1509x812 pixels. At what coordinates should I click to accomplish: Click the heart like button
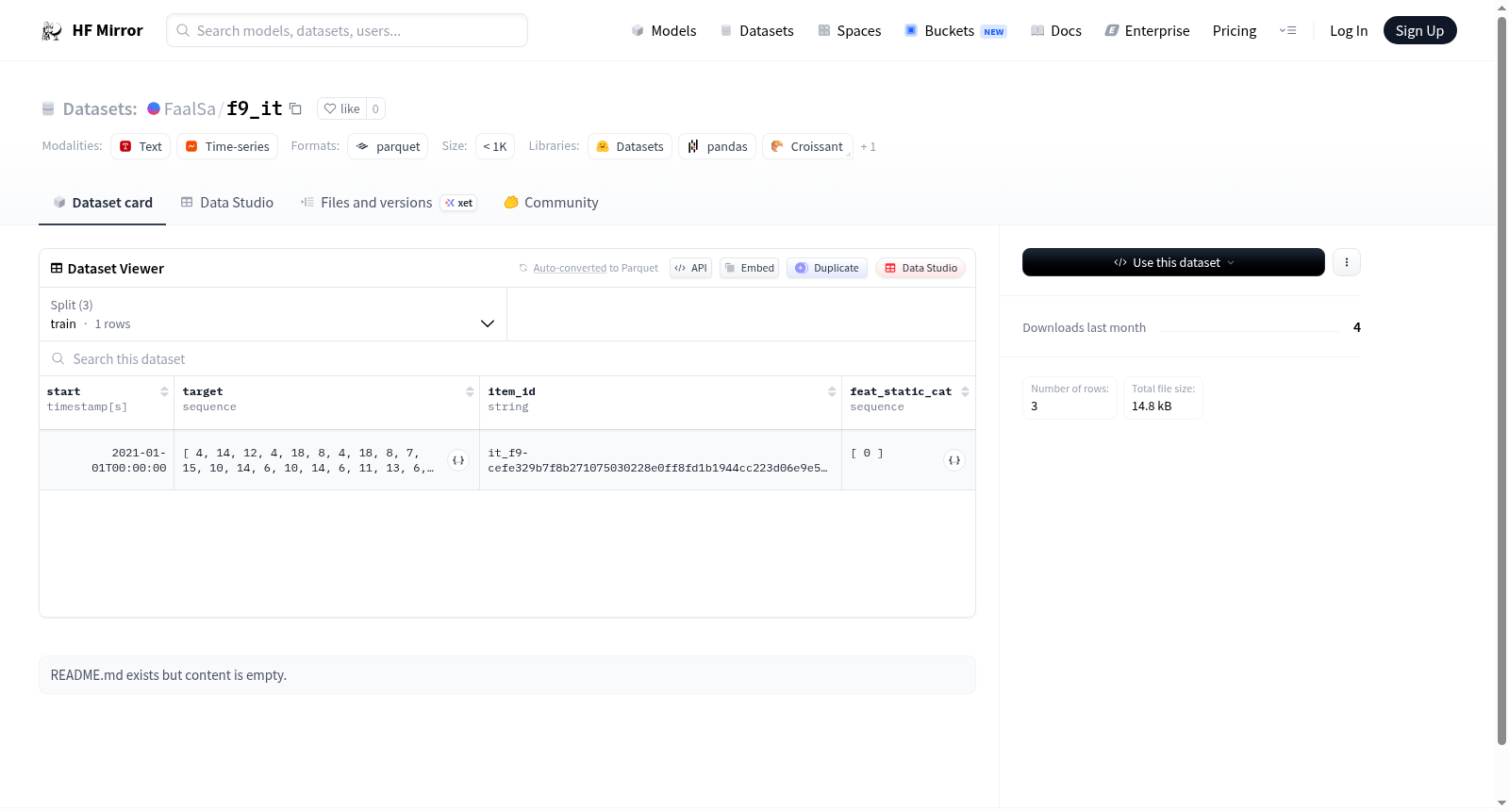[x=341, y=108]
